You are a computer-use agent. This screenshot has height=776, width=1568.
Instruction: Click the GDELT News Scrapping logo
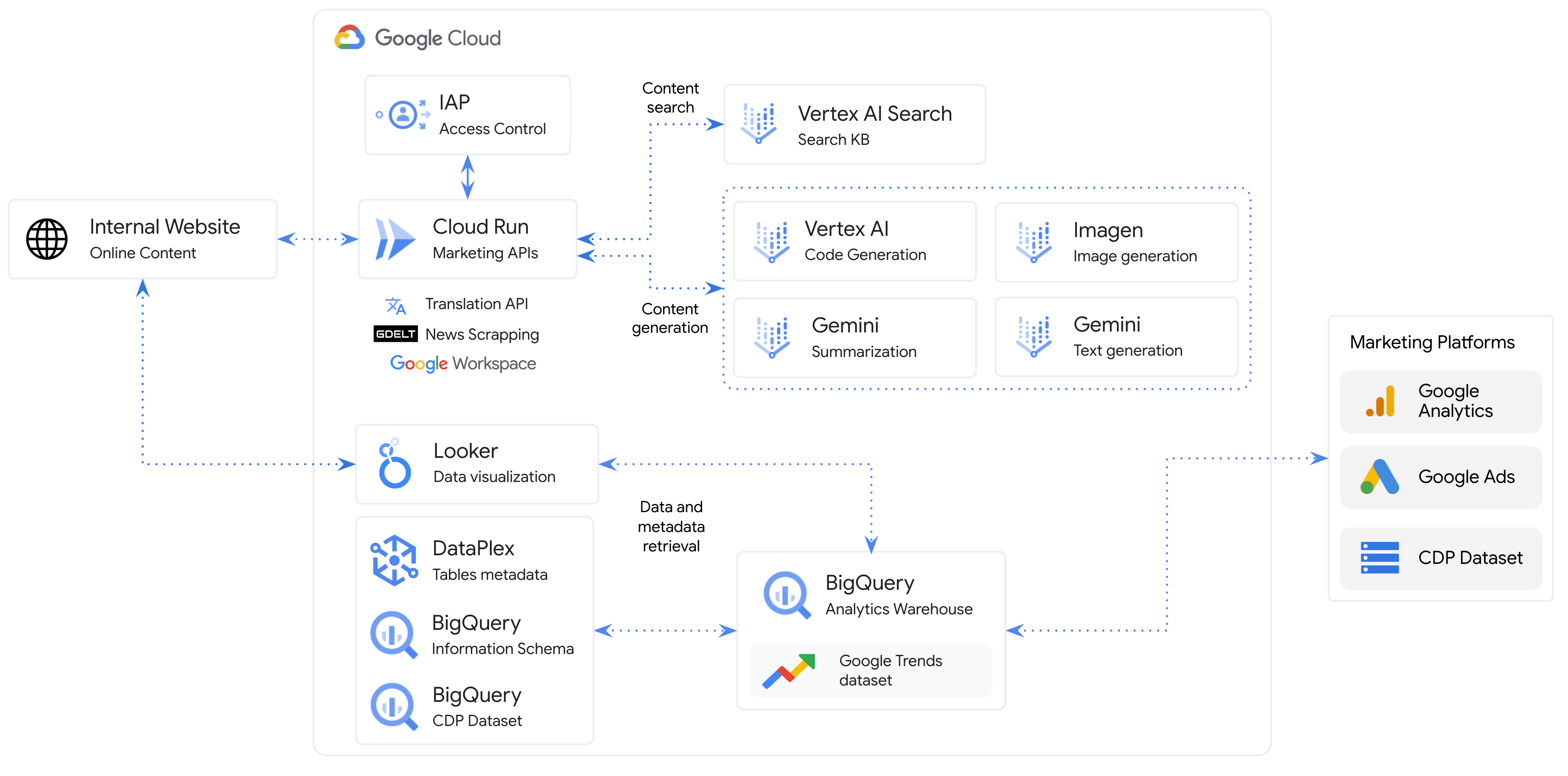(x=395, y=334)
